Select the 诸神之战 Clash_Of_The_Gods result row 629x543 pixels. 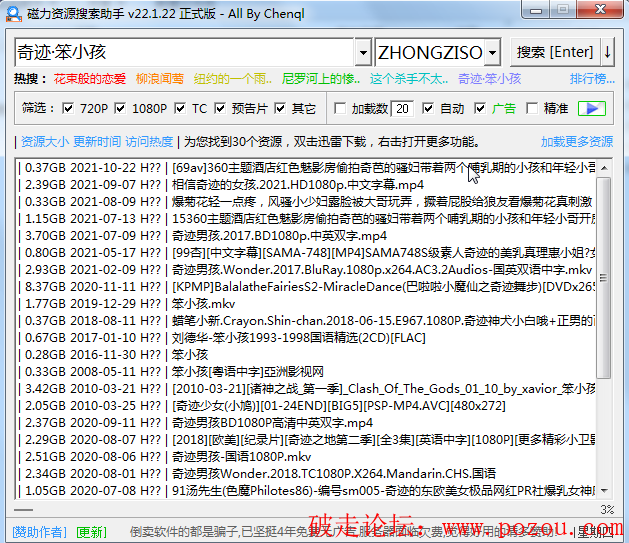point(306,389)
